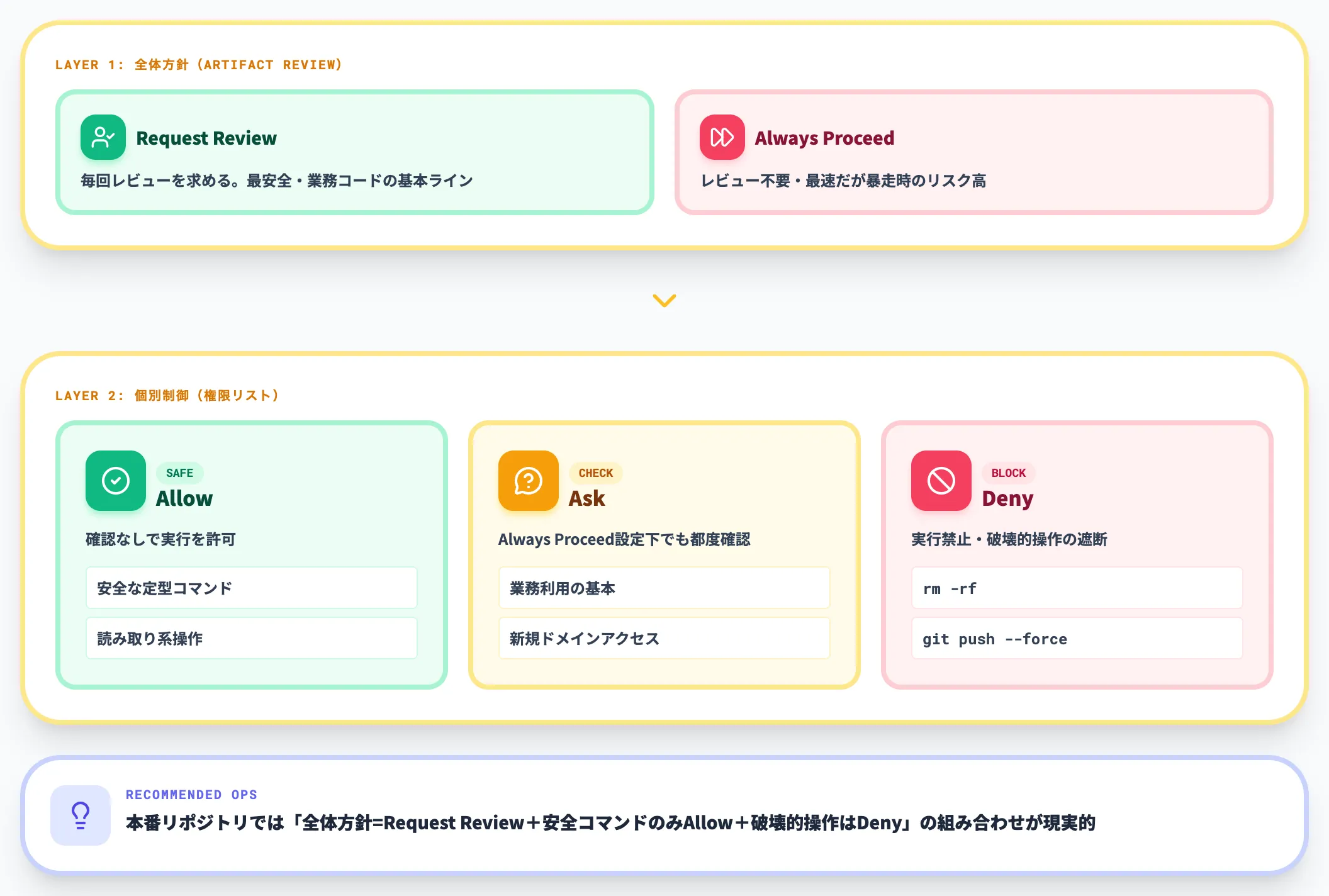Click the '読み取り系操作' item
This screenshot has height=896, width=1329.
point(252,638)
